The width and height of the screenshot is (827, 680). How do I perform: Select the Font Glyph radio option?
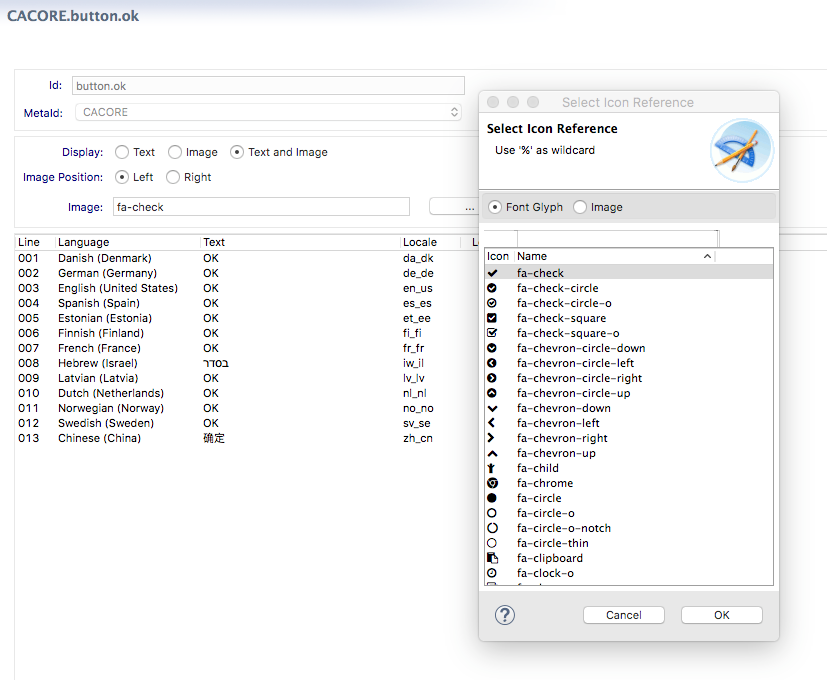495,207
